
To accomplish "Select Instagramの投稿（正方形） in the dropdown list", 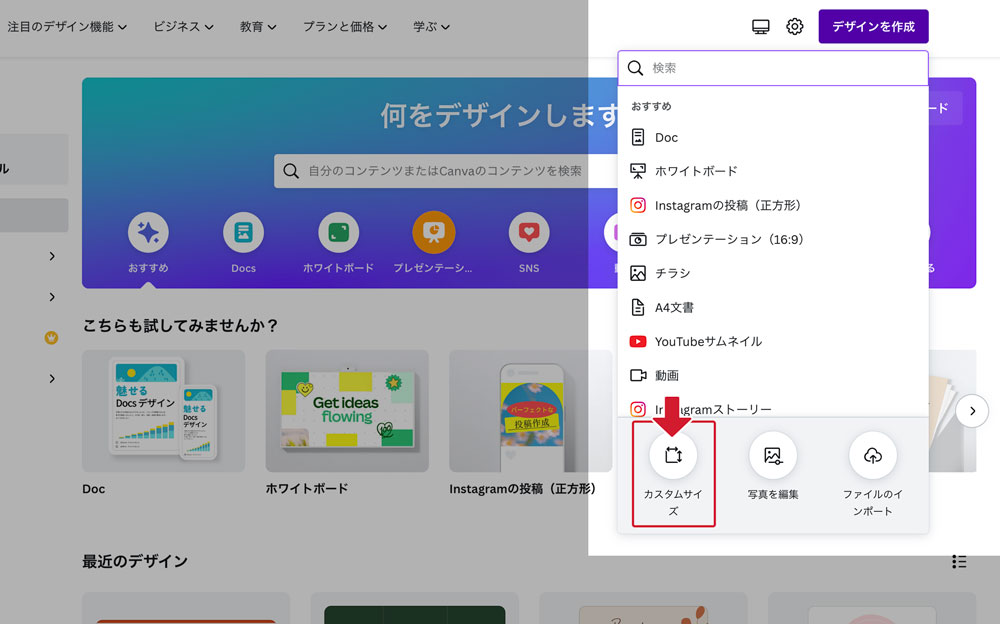I will point(773,205).
